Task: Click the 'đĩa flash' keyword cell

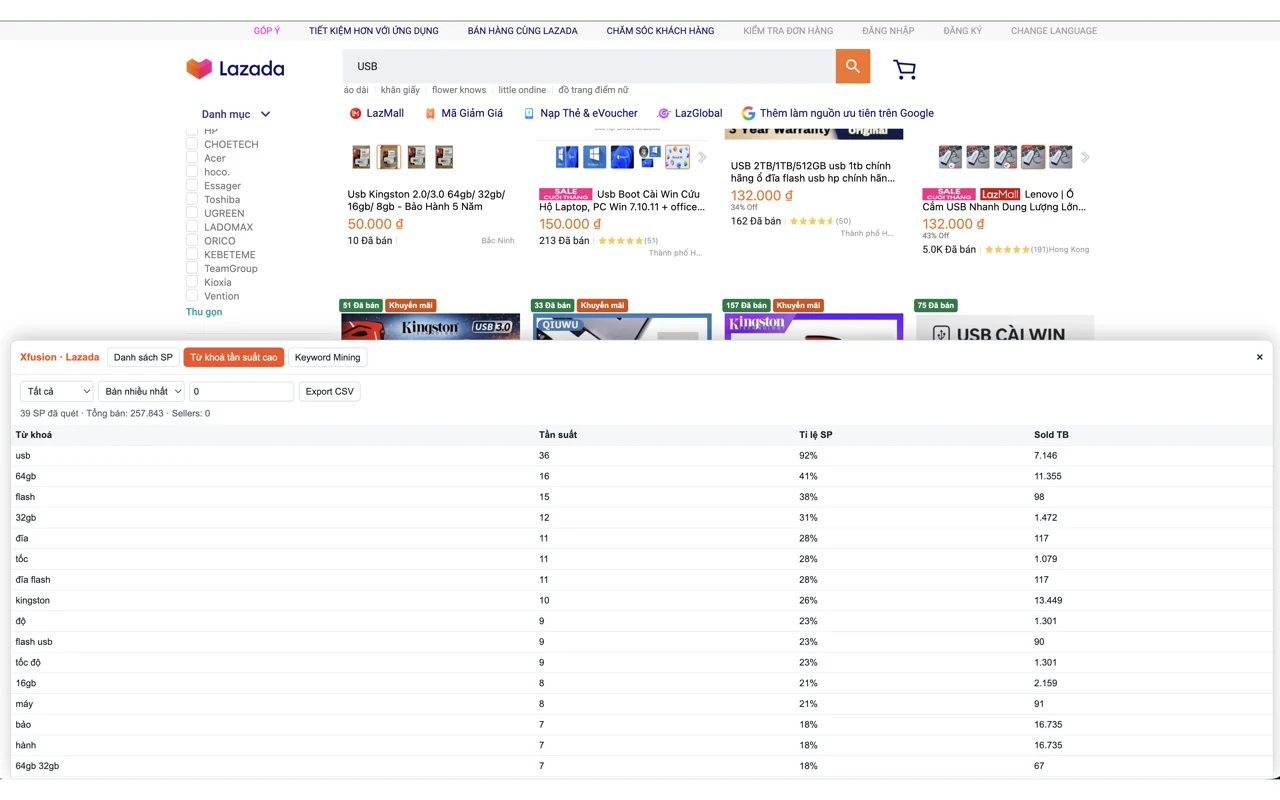Action: pyautogui.click(x=33, y=580)
